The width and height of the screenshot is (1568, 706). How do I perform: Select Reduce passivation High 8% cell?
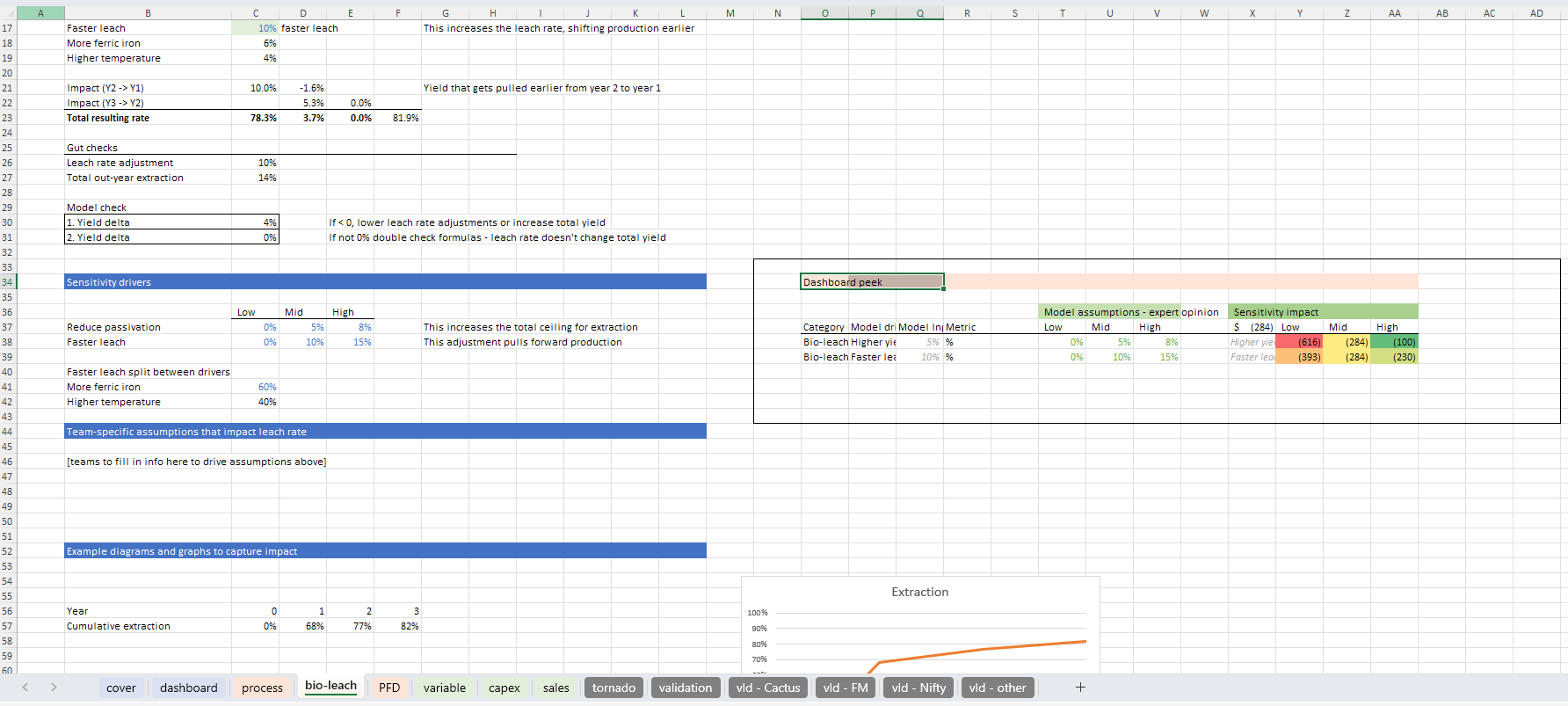[x=351, y=327]
